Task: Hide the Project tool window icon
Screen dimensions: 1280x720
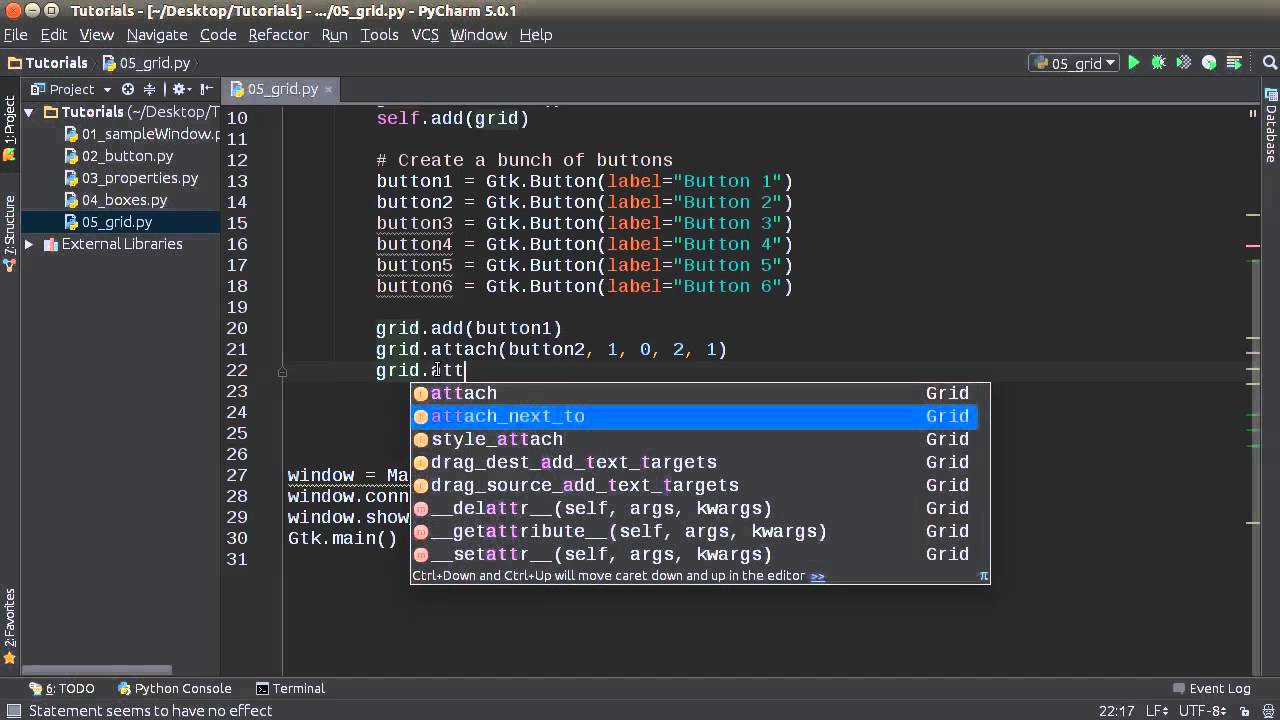Action: (x=207, y=89)
